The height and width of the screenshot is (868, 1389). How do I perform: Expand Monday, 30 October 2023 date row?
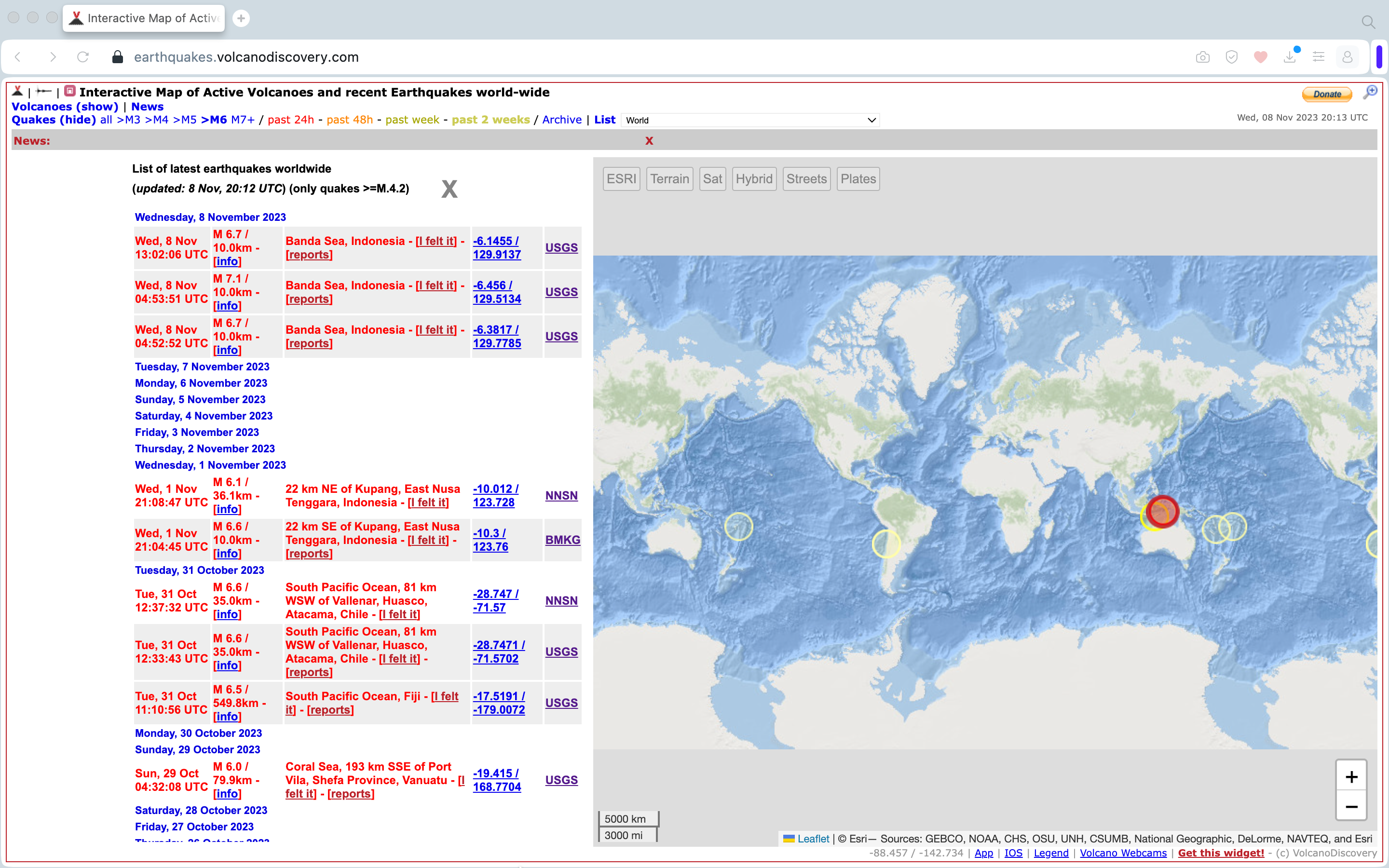[x=198, y=733]
